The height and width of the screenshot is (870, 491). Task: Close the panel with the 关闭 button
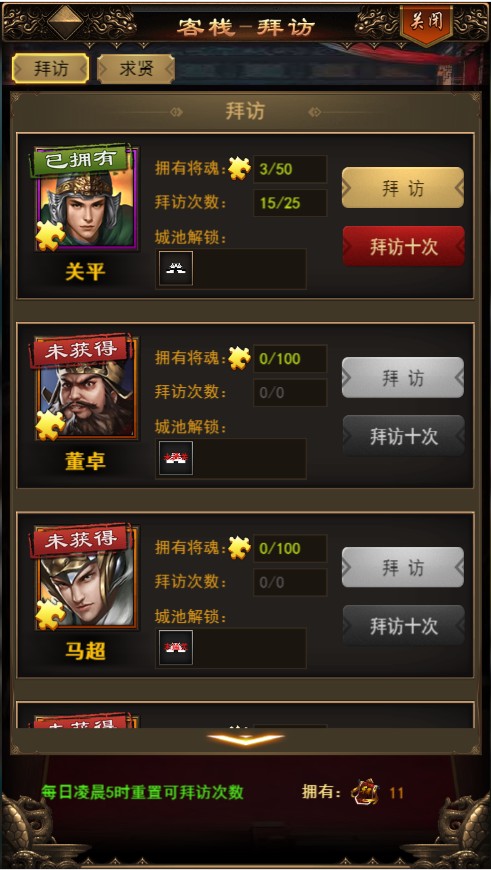[427, 23]
